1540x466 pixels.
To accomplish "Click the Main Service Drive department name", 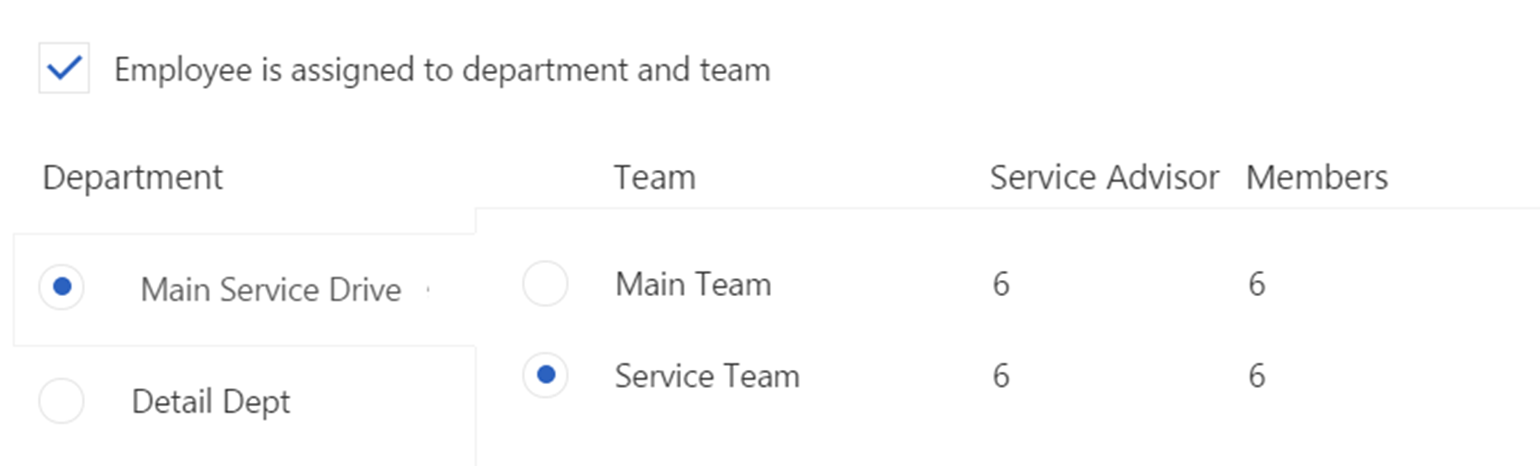I will [x=270, y=289].
